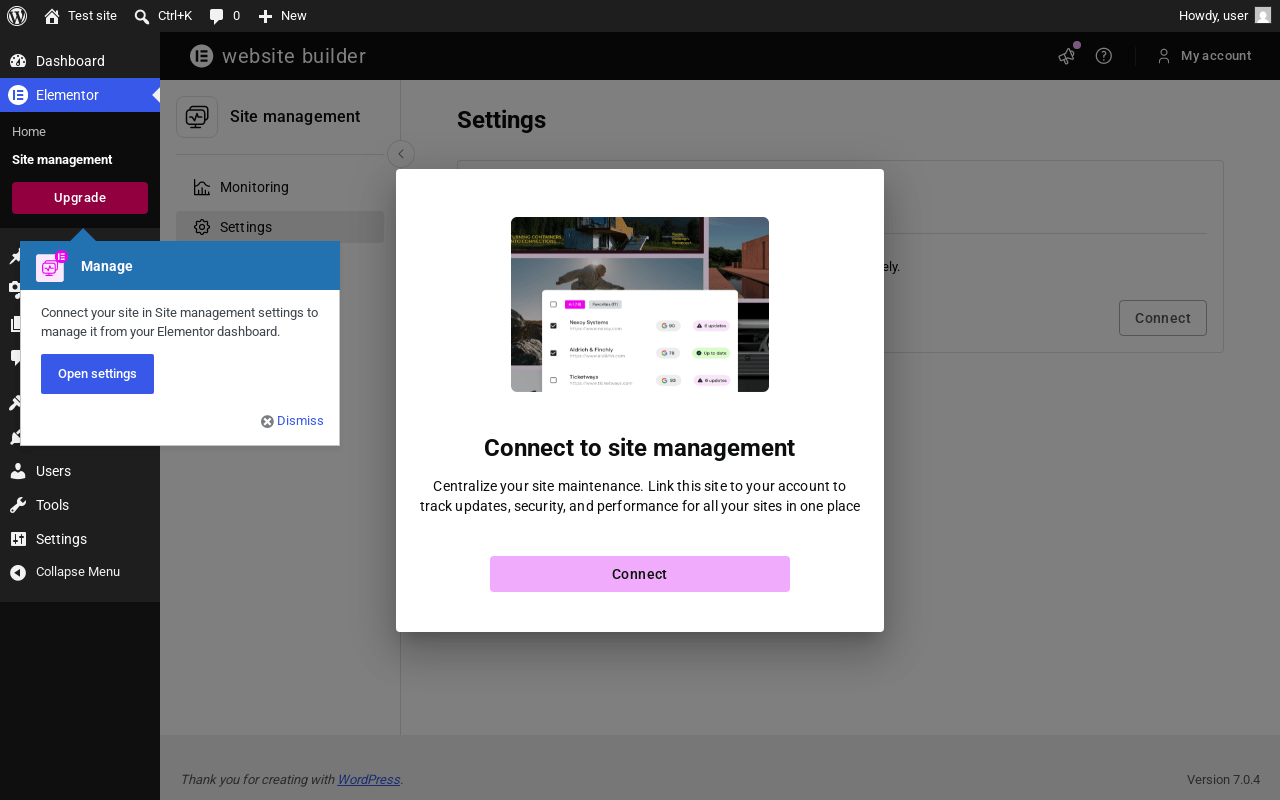Click the Settings gear icon in Site management panel
The image size is (1280, 800).
click(202, 227)
